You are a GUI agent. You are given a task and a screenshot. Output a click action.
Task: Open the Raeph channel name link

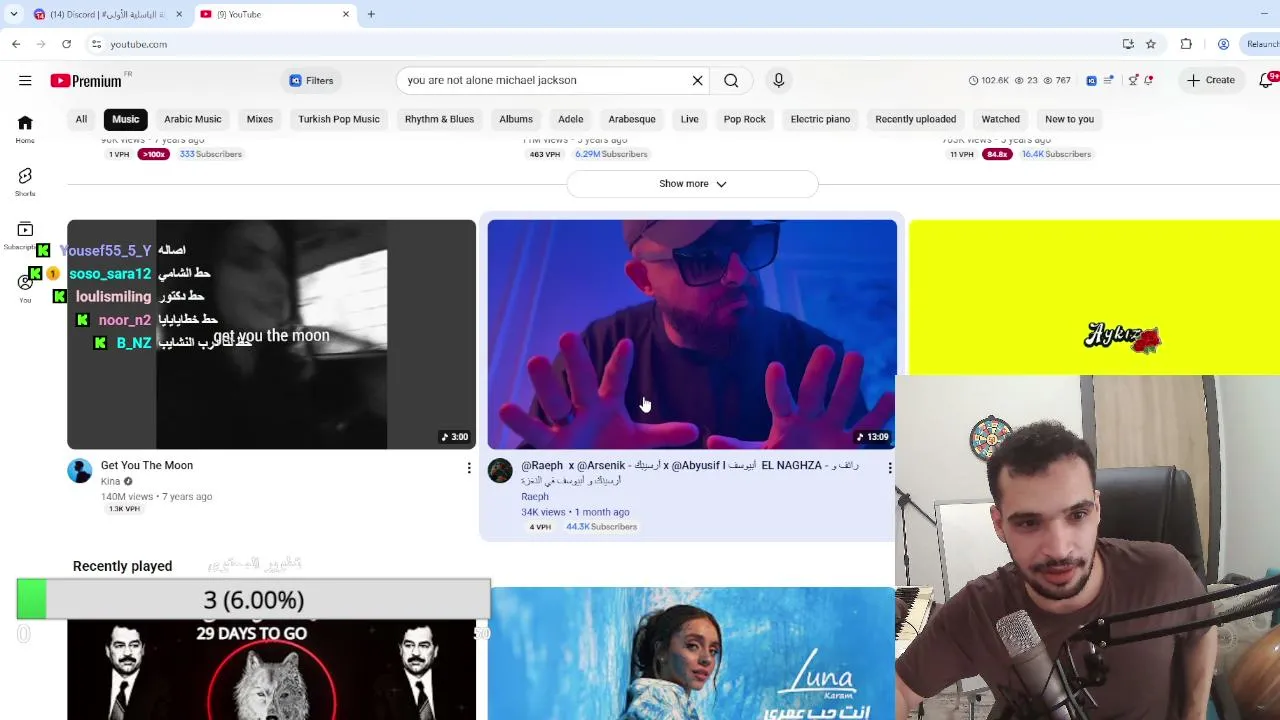pyautogui.click(x=535, y=496)
